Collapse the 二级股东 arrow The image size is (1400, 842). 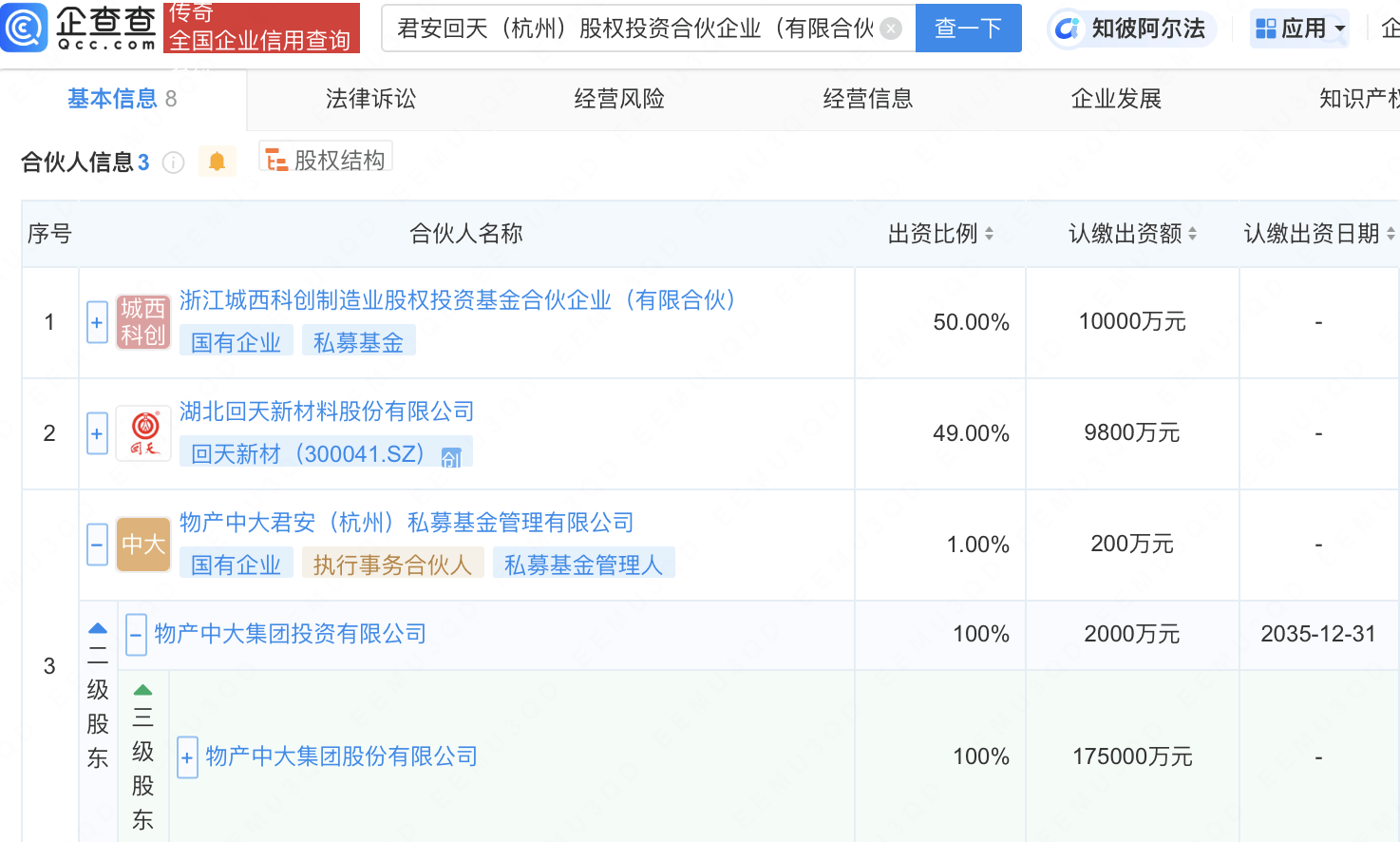click(x=97, y=628)
